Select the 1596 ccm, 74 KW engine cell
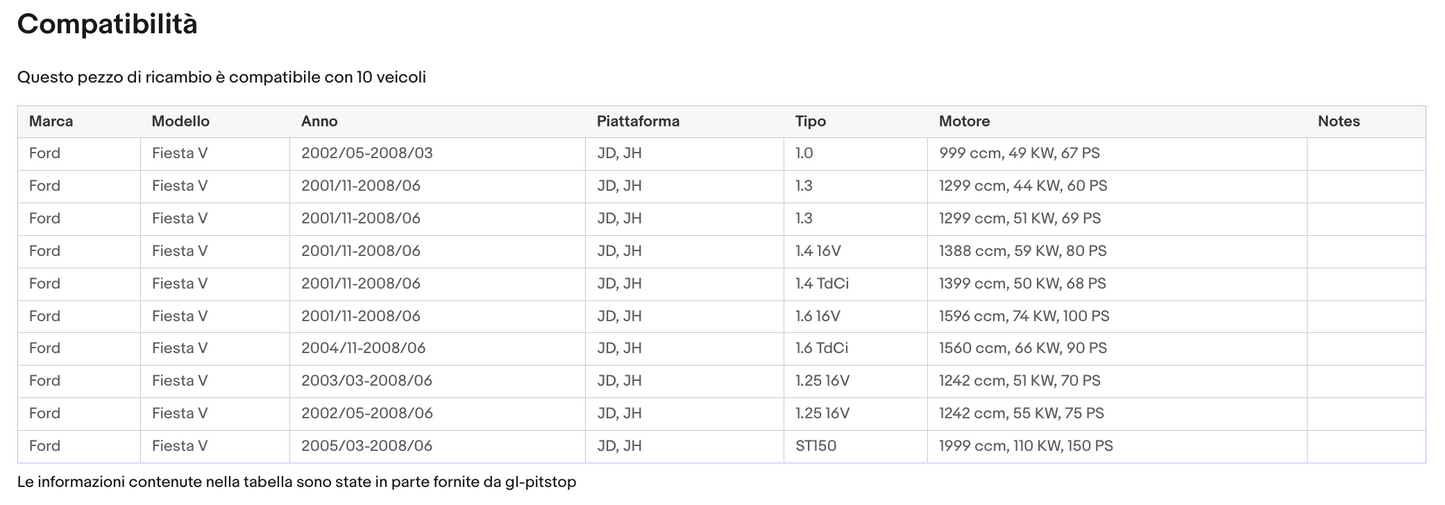Screen dimensions: 1445x505 pyautogui.click(x=1024, y=316)
